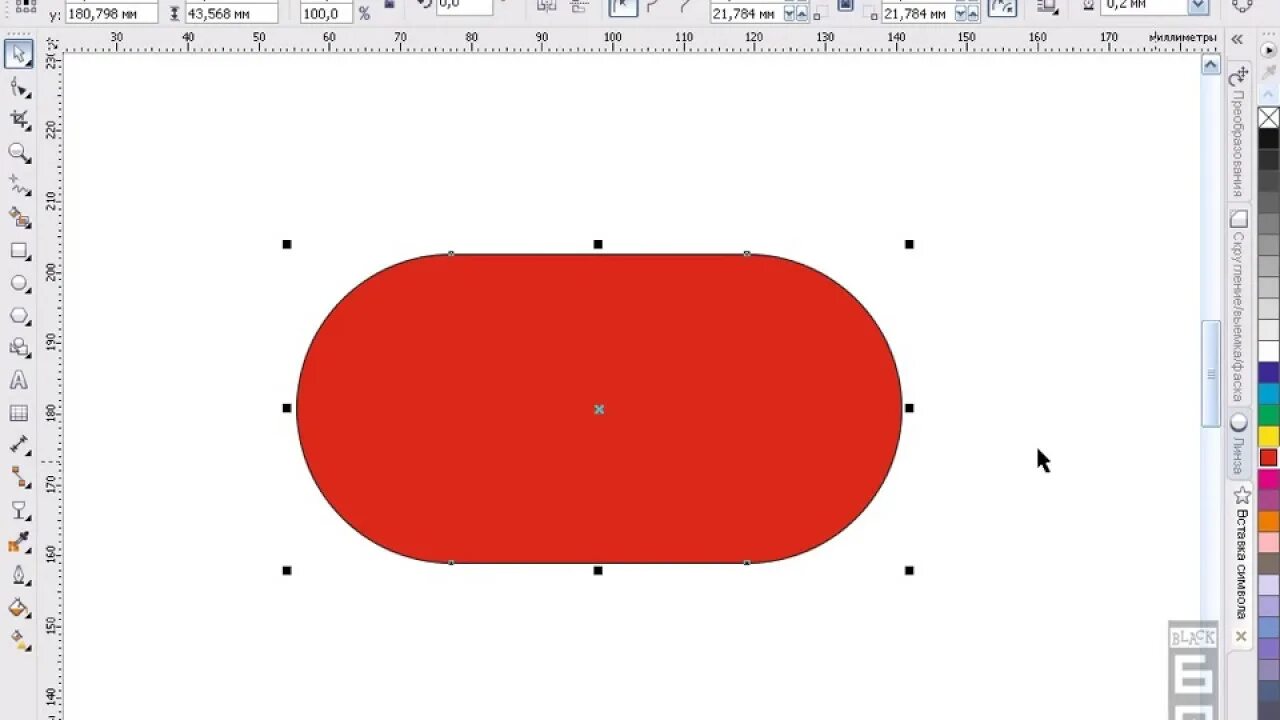Image resolution: width=1280 pixels, height=720 pixels.
Task: Open the interactive Blend effects tool
Action: (19, 511)
